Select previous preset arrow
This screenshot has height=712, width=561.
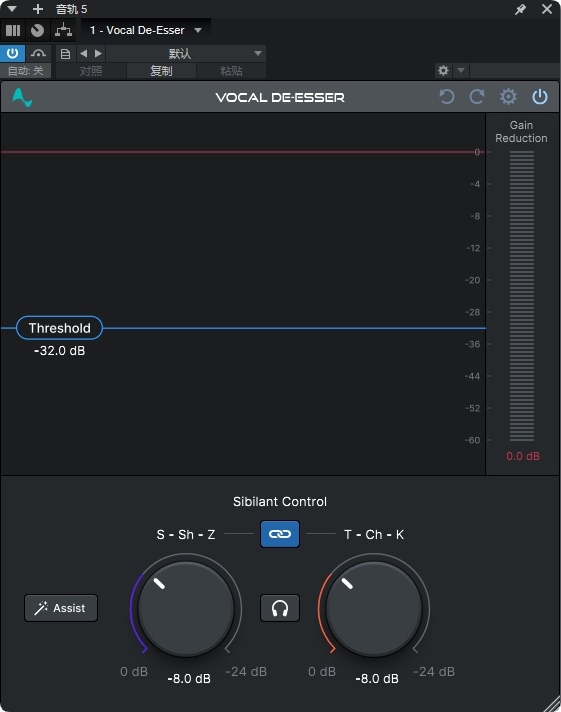[x=84, y=54]
